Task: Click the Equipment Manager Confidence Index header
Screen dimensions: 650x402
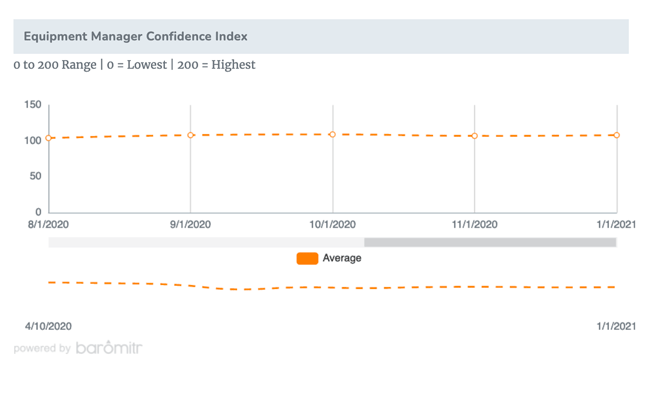Action: coord(136,36)
